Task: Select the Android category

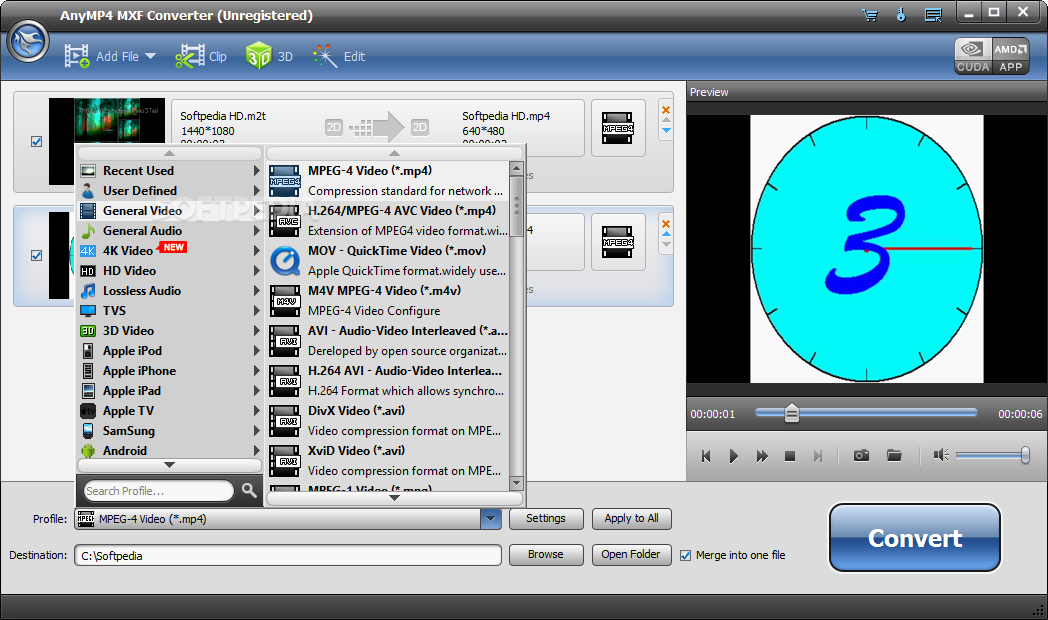Action: point(170,451)
